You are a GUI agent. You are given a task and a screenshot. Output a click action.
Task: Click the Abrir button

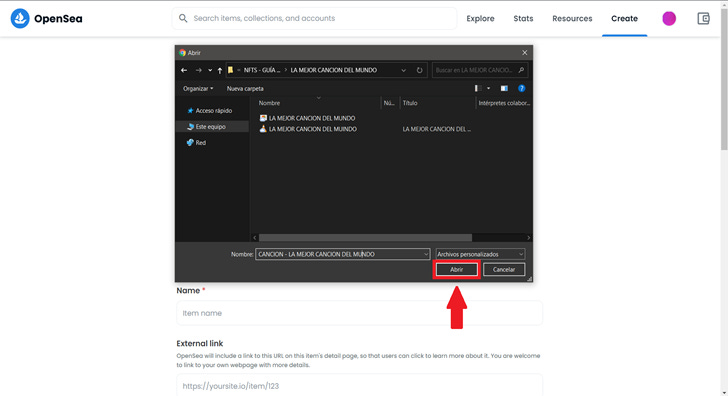tap(456, 269)
